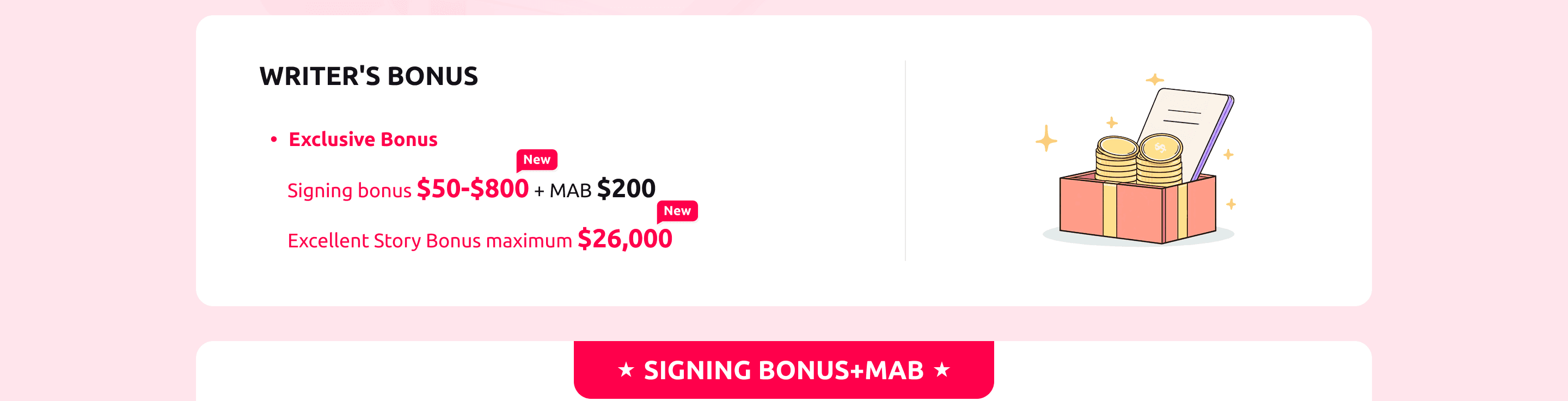Click the WRITER'S BONUS heading

coord(368,76)
